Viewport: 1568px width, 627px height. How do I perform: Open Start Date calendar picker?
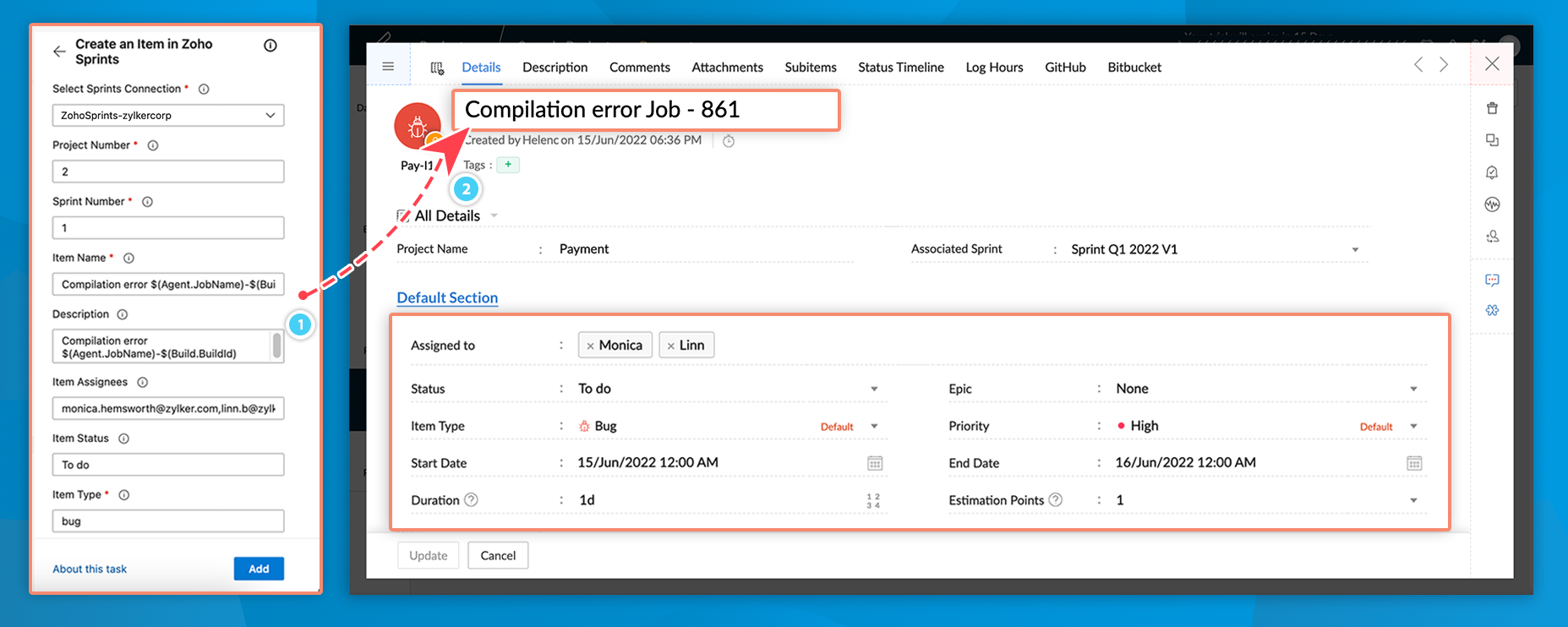coord(875,463)
